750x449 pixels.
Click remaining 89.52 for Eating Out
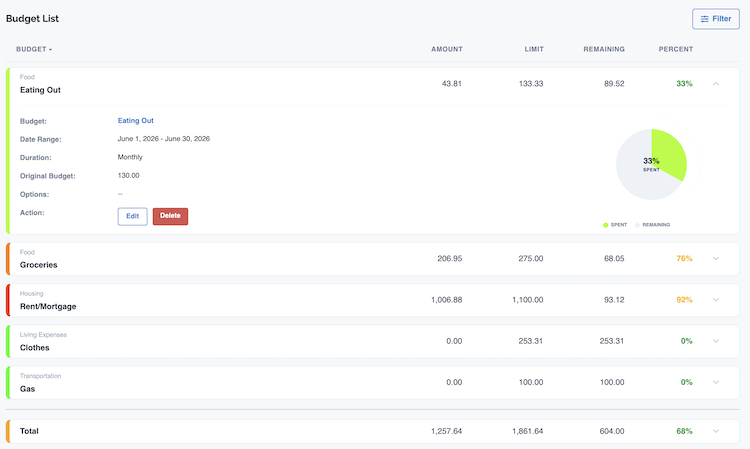[x=614, y=84]
